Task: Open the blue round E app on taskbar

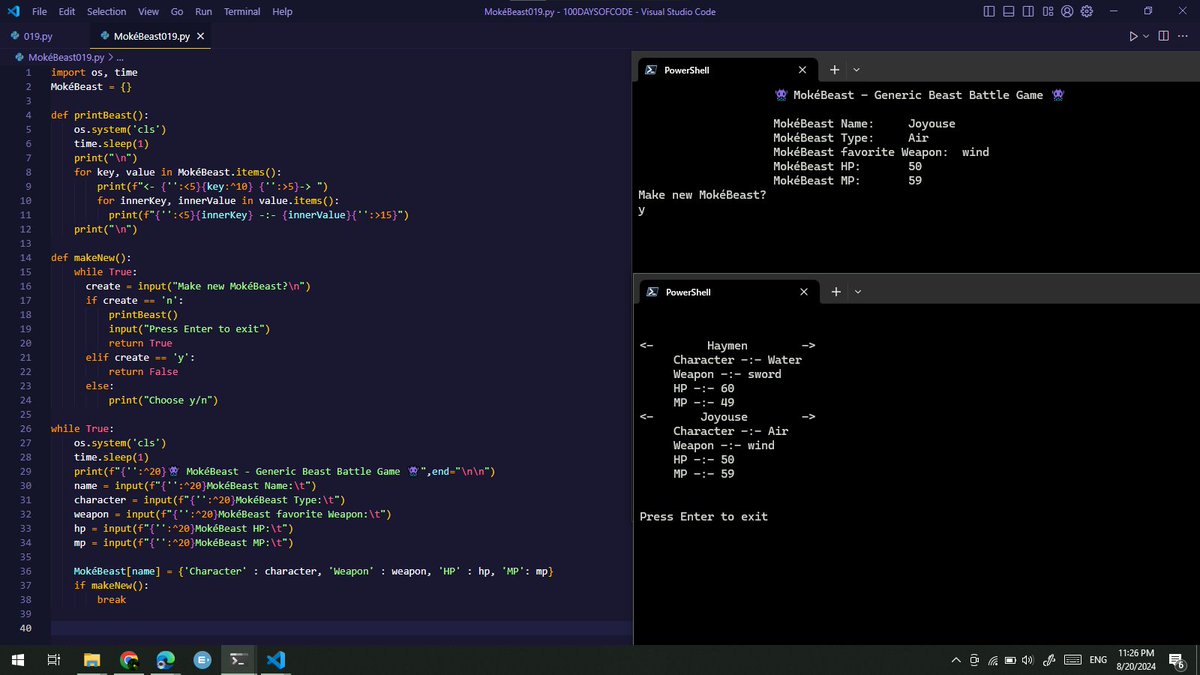Action: [202, 660]
